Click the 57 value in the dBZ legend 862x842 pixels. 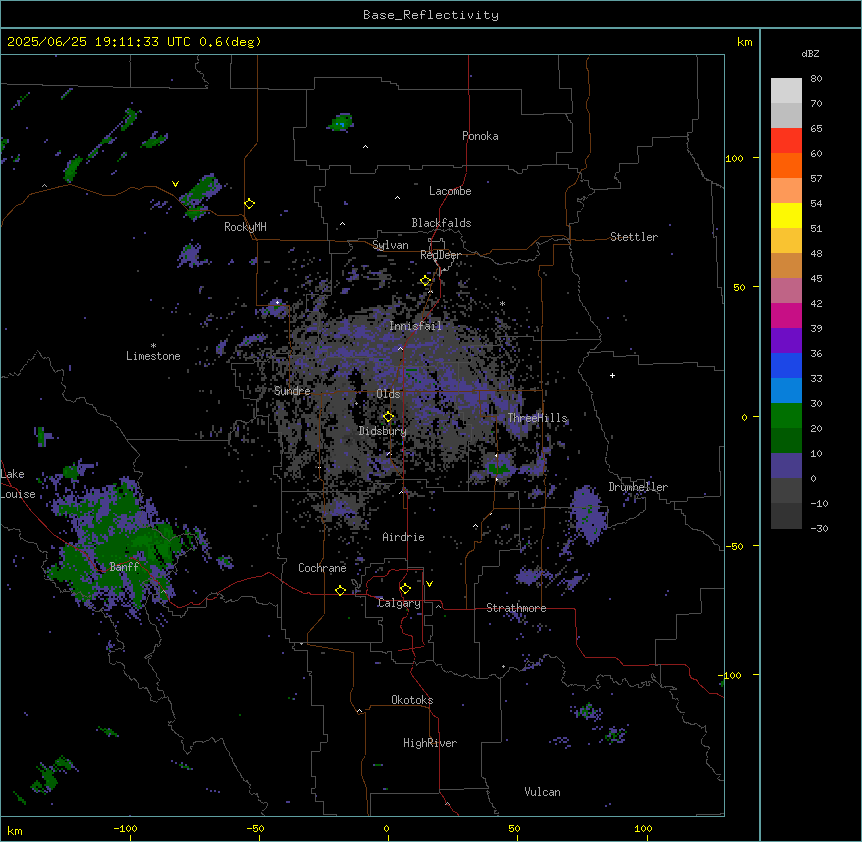click(x=816, y=179)
